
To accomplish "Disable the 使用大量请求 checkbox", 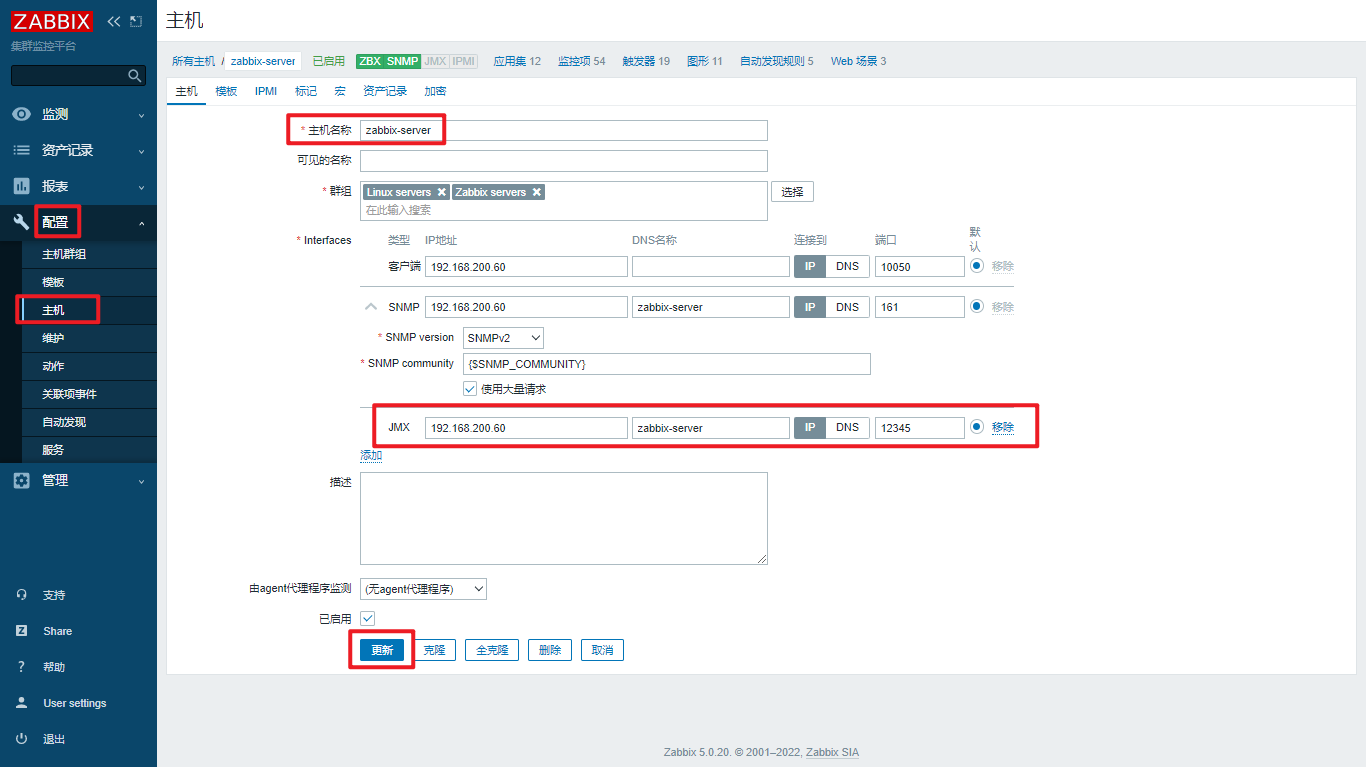I will tap(469, 388).
